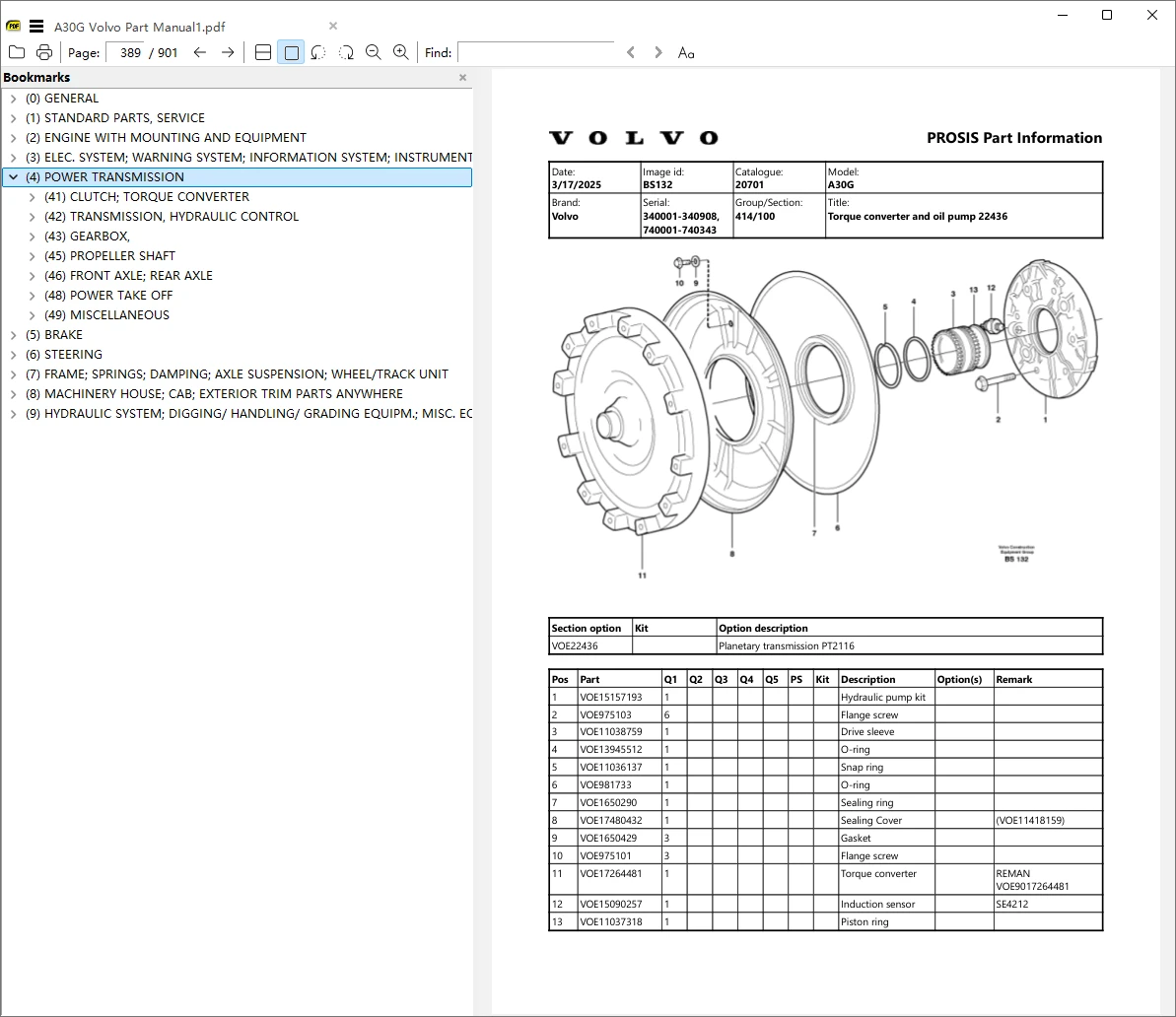Go to next page arrow
Image resolution: width=1176 pixels, height=1017 pixels.
(x=228, y=52)
